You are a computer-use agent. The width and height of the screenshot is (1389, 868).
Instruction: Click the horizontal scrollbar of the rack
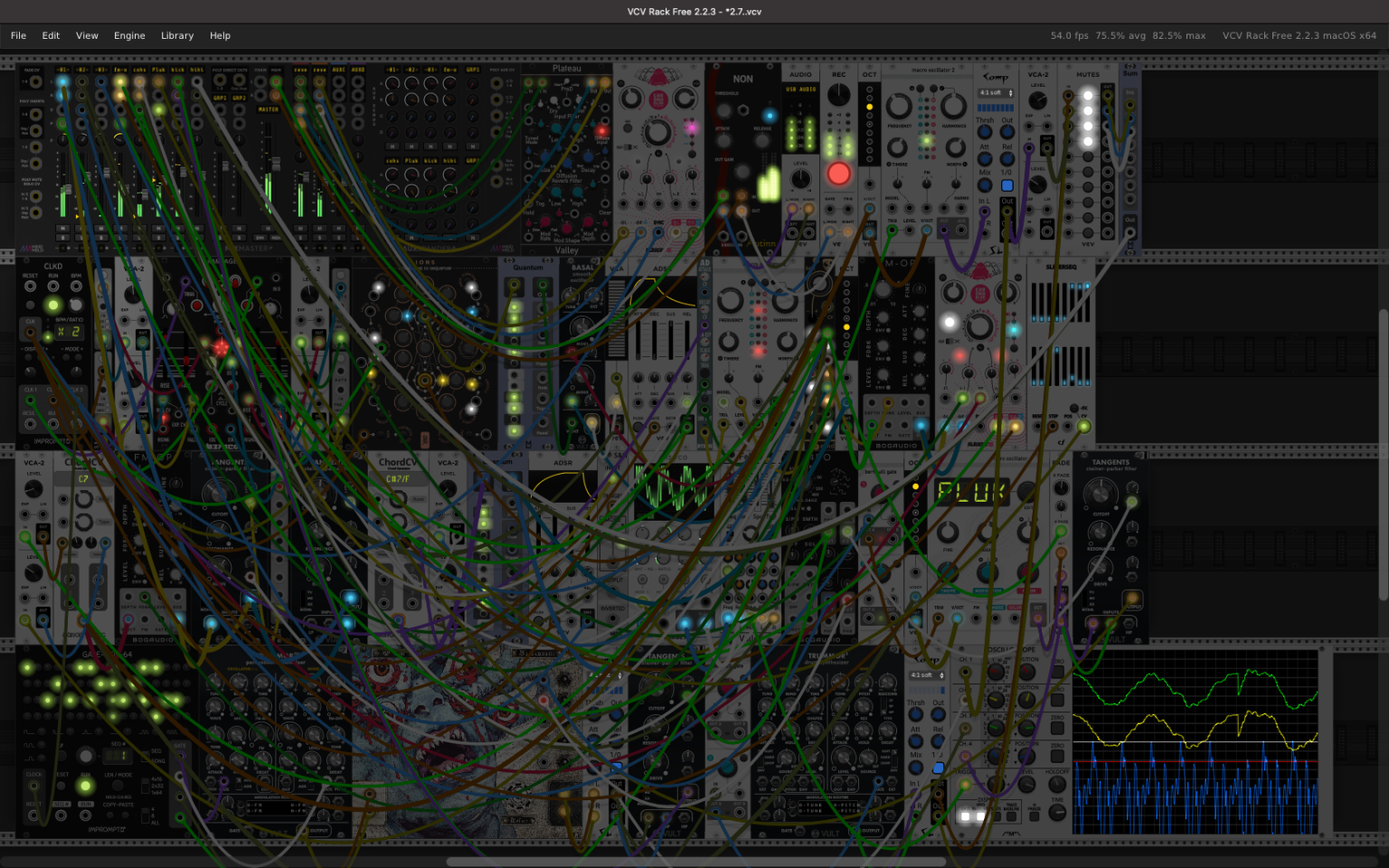(x=696, y=862)
